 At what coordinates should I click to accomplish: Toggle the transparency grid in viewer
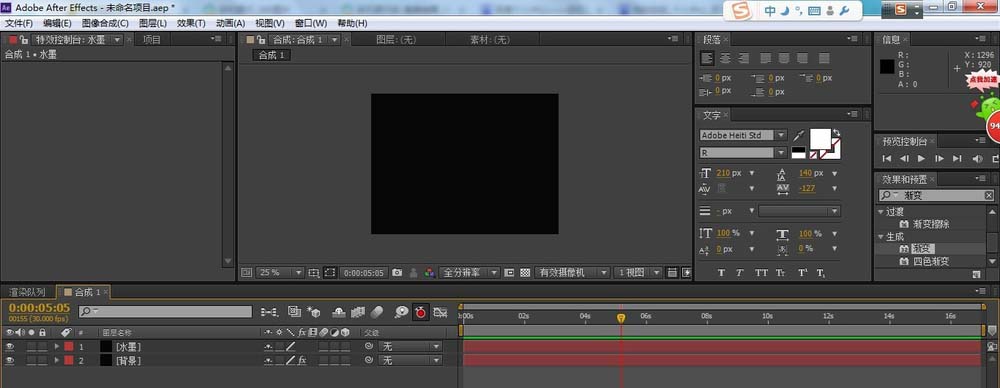525,272
